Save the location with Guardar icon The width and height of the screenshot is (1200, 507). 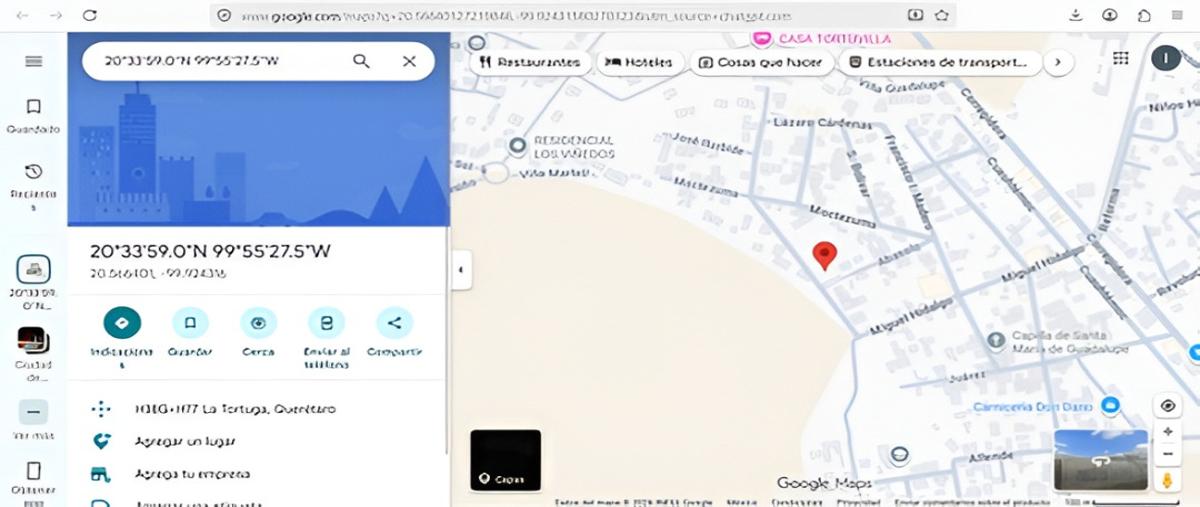pos(190,323)
